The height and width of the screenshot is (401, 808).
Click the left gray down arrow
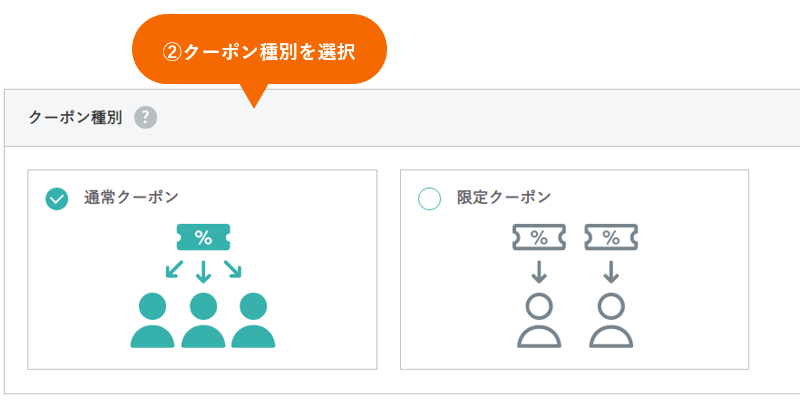point(539,272)
